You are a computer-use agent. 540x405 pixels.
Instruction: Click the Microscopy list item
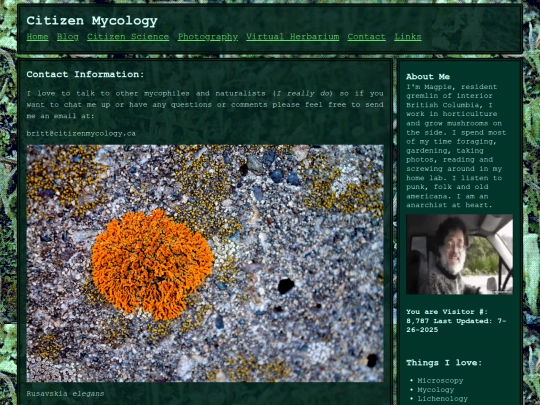tap(440, 381)
